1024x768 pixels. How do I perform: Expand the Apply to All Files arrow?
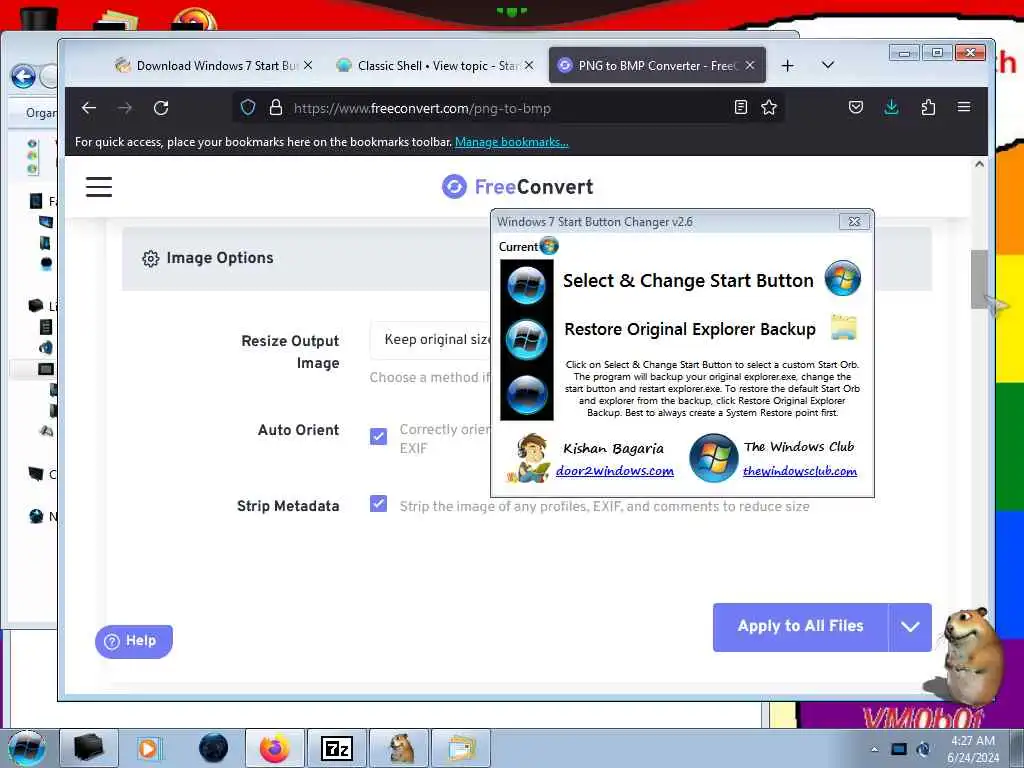click(x=910, y=627)
